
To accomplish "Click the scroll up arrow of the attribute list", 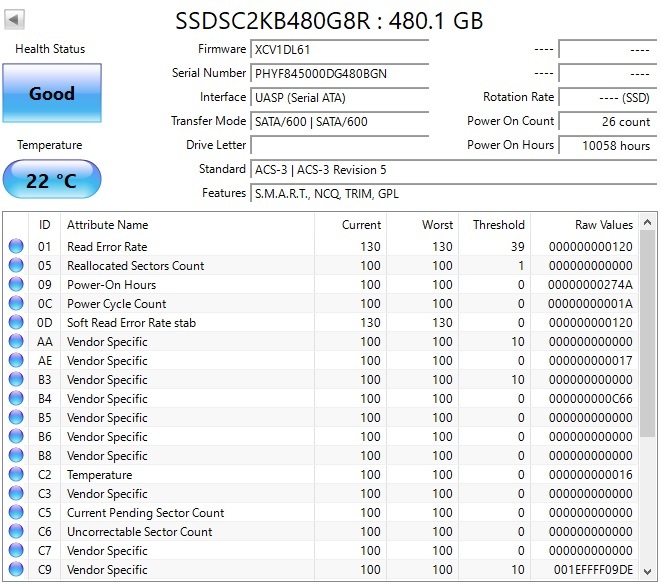I will 648,222.
